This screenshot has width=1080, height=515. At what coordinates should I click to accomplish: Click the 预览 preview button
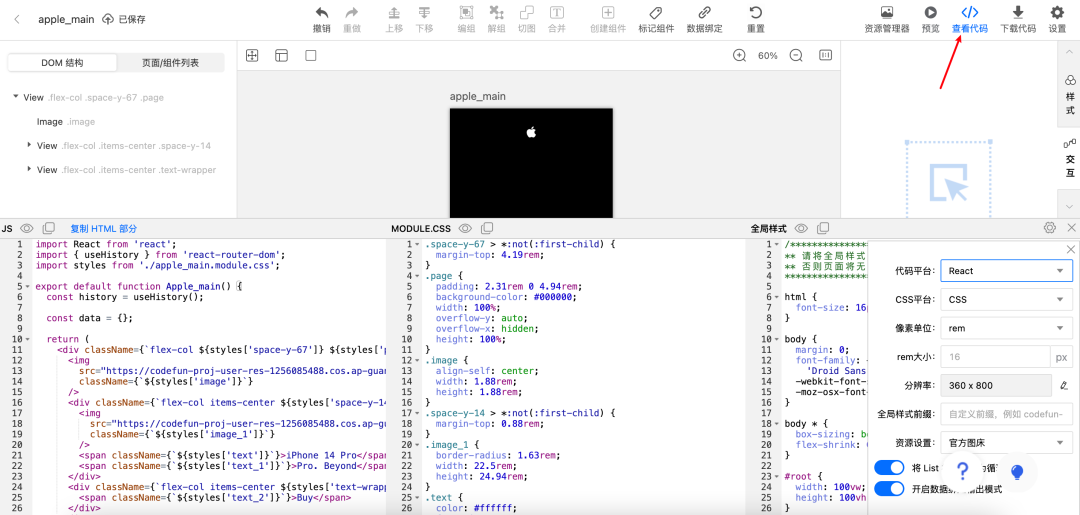[x=931, y=20]
